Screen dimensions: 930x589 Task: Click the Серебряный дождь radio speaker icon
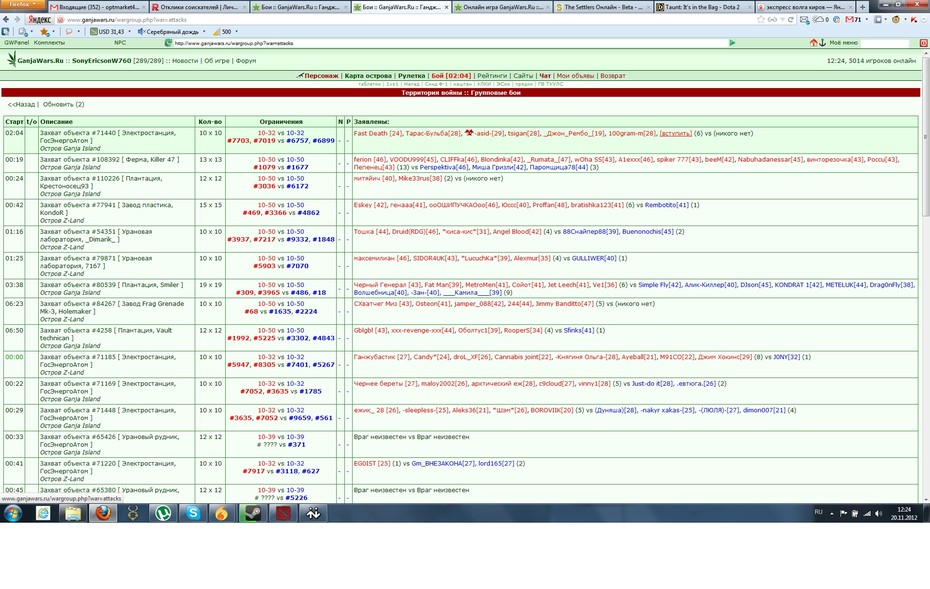click(x=141, y=31)
